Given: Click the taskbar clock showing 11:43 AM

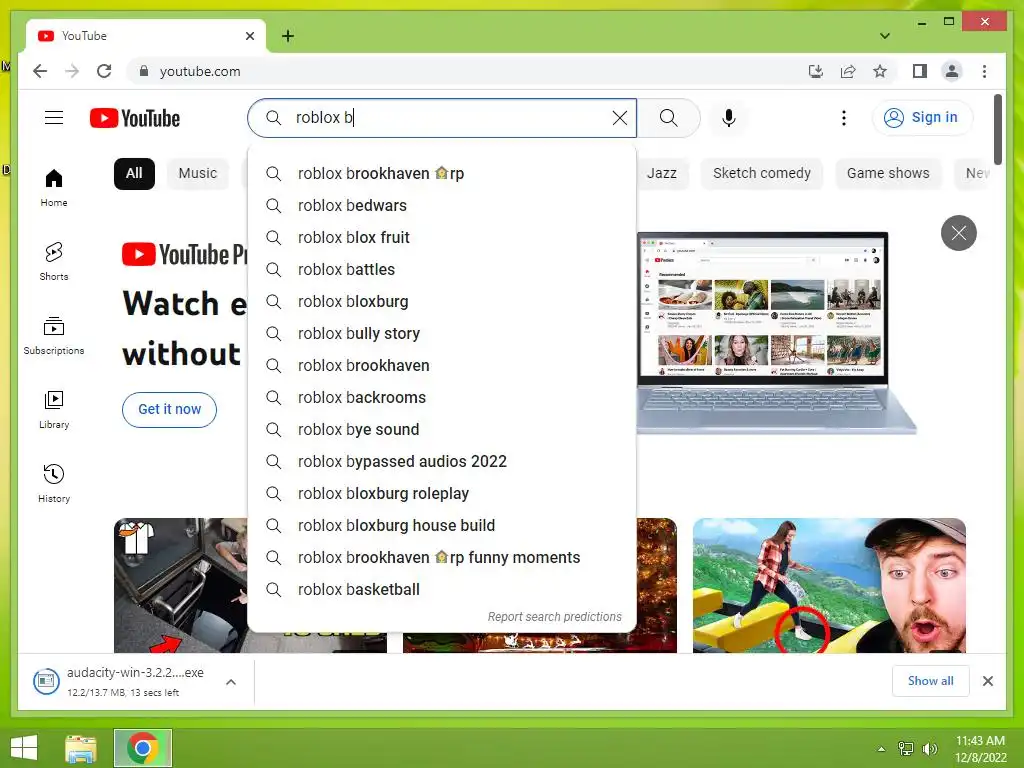Looking at the screenshot, I should tap(980, 748).
